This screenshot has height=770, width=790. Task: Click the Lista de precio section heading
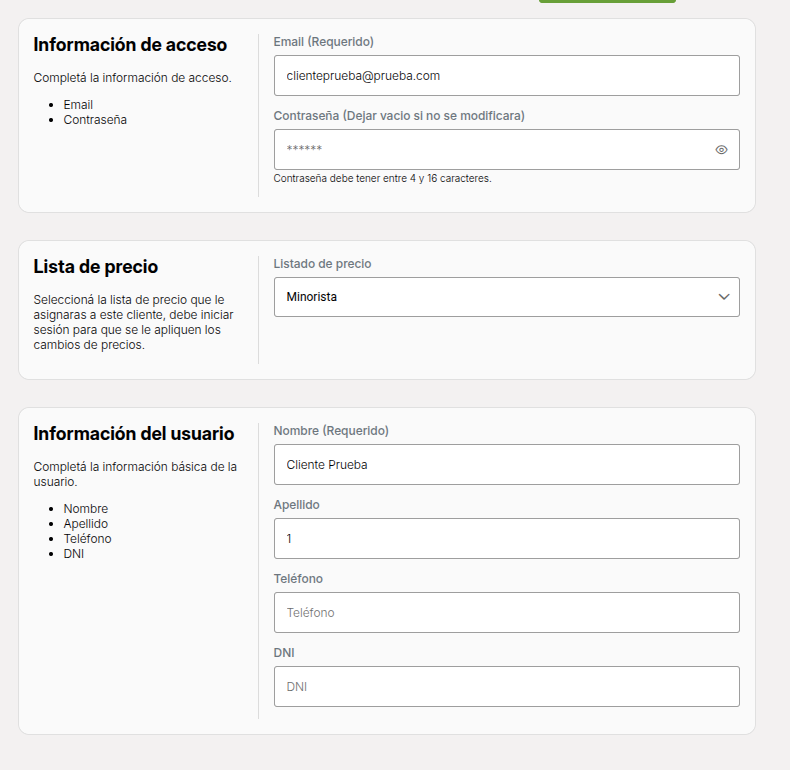point(96,267)
